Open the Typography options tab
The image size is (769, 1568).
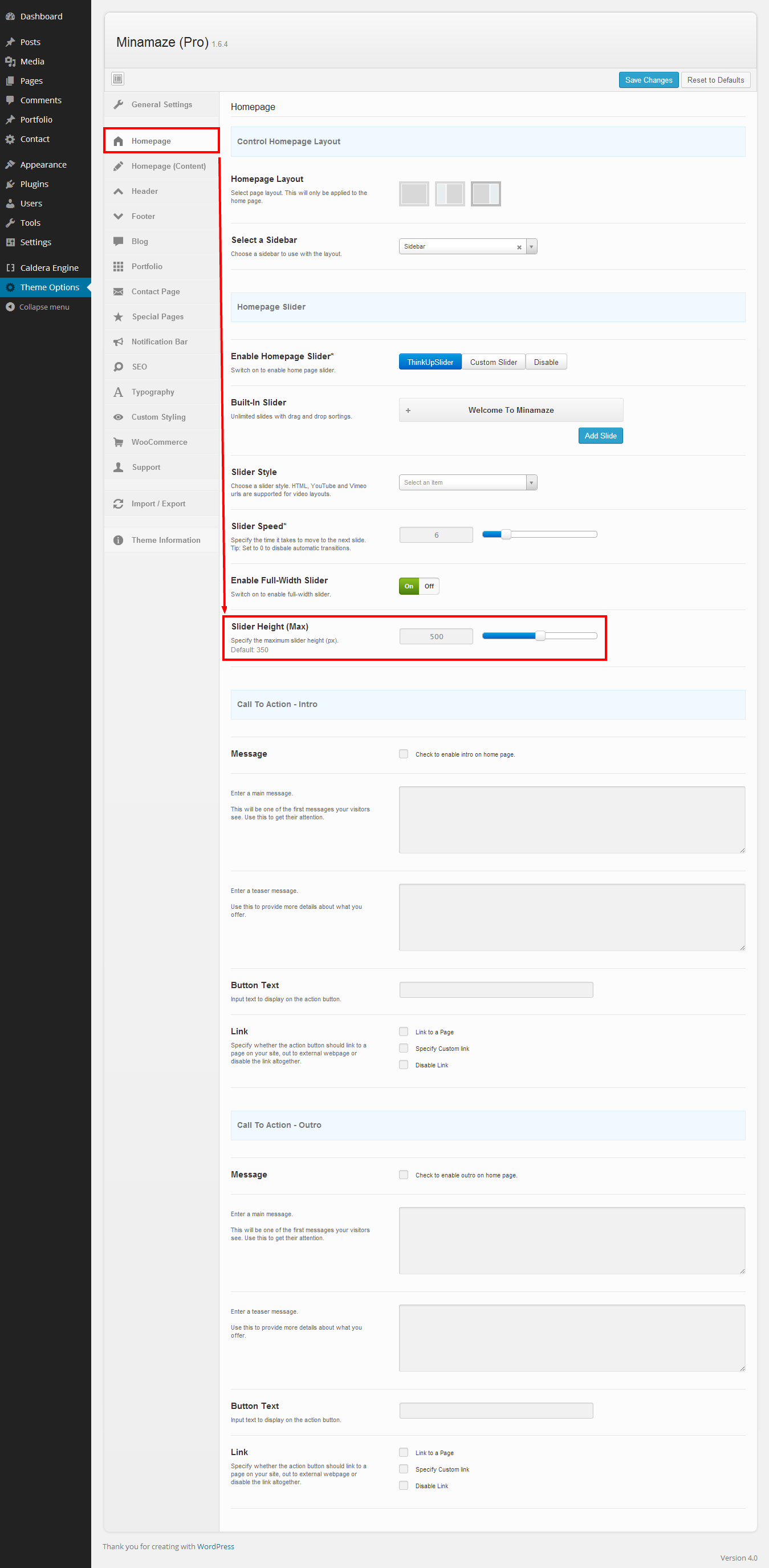click(x=153, y=392)
